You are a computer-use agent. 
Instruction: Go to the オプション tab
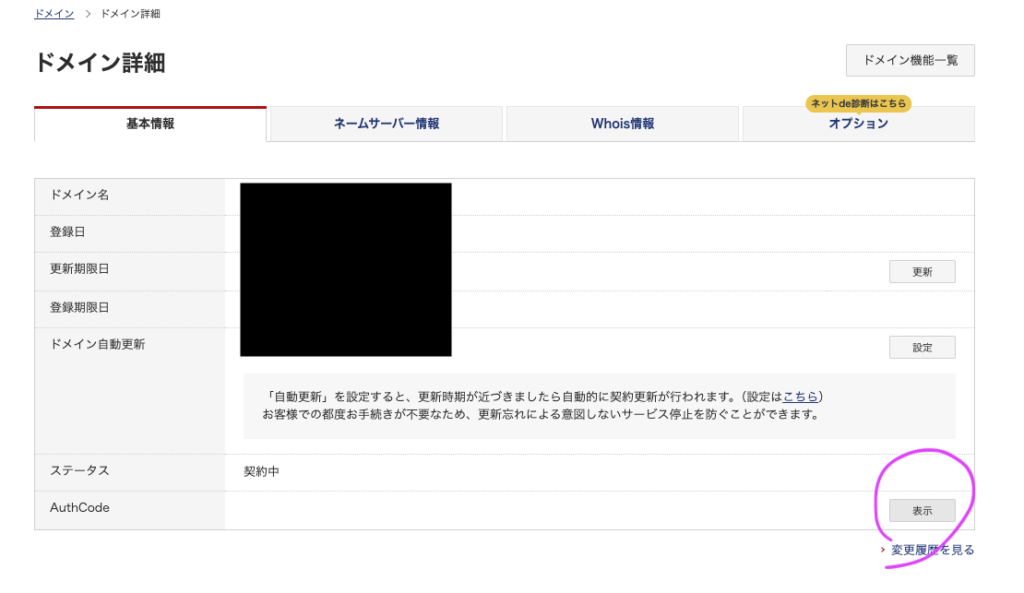[x=858, y=123]
